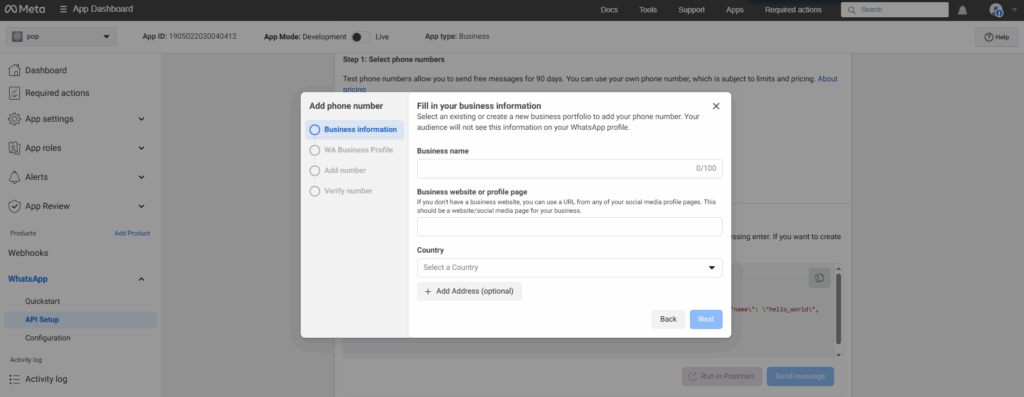
Task: Click the Back button in dialog
Action: (x=668, y=319)
